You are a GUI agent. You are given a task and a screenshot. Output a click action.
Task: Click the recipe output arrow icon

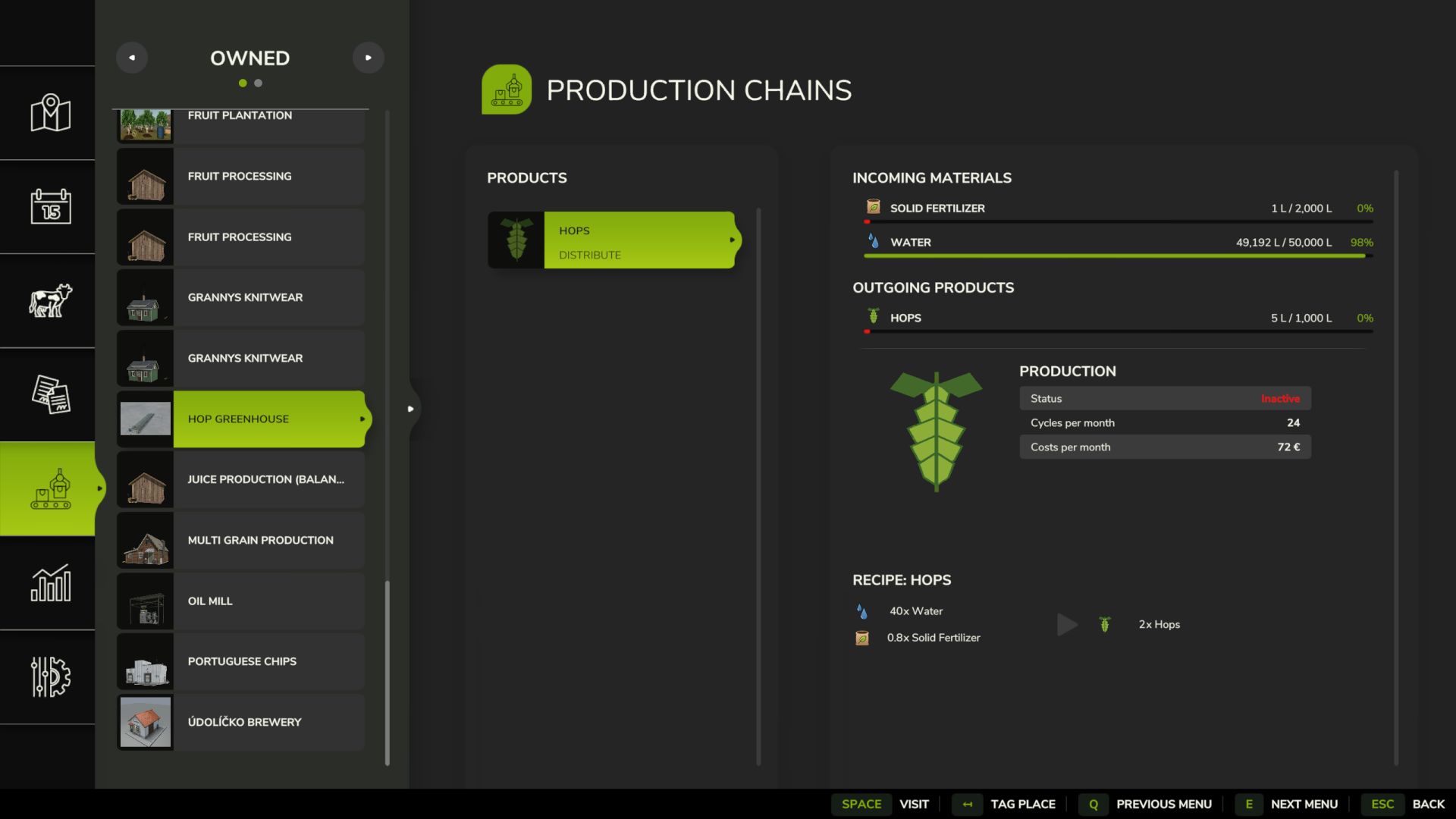(x=1067, y=624)
